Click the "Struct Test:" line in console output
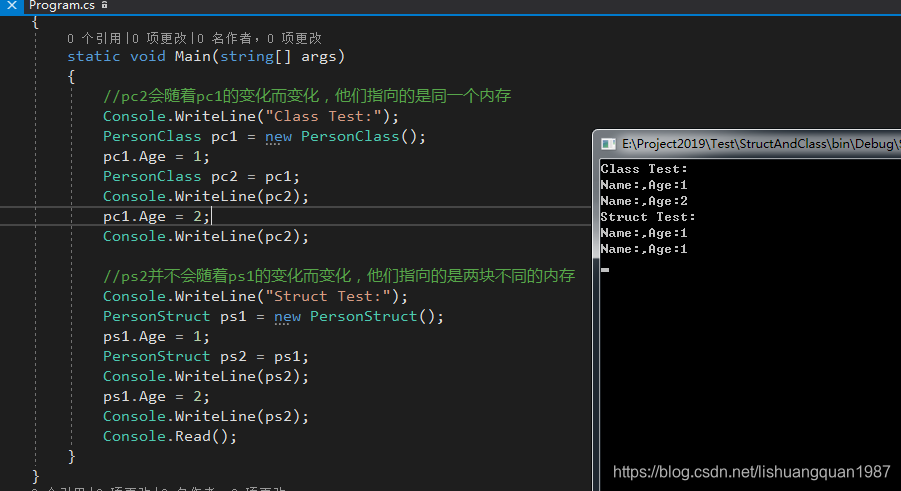Viewport: 901px width, 491px height. click(x=647, y=217)
